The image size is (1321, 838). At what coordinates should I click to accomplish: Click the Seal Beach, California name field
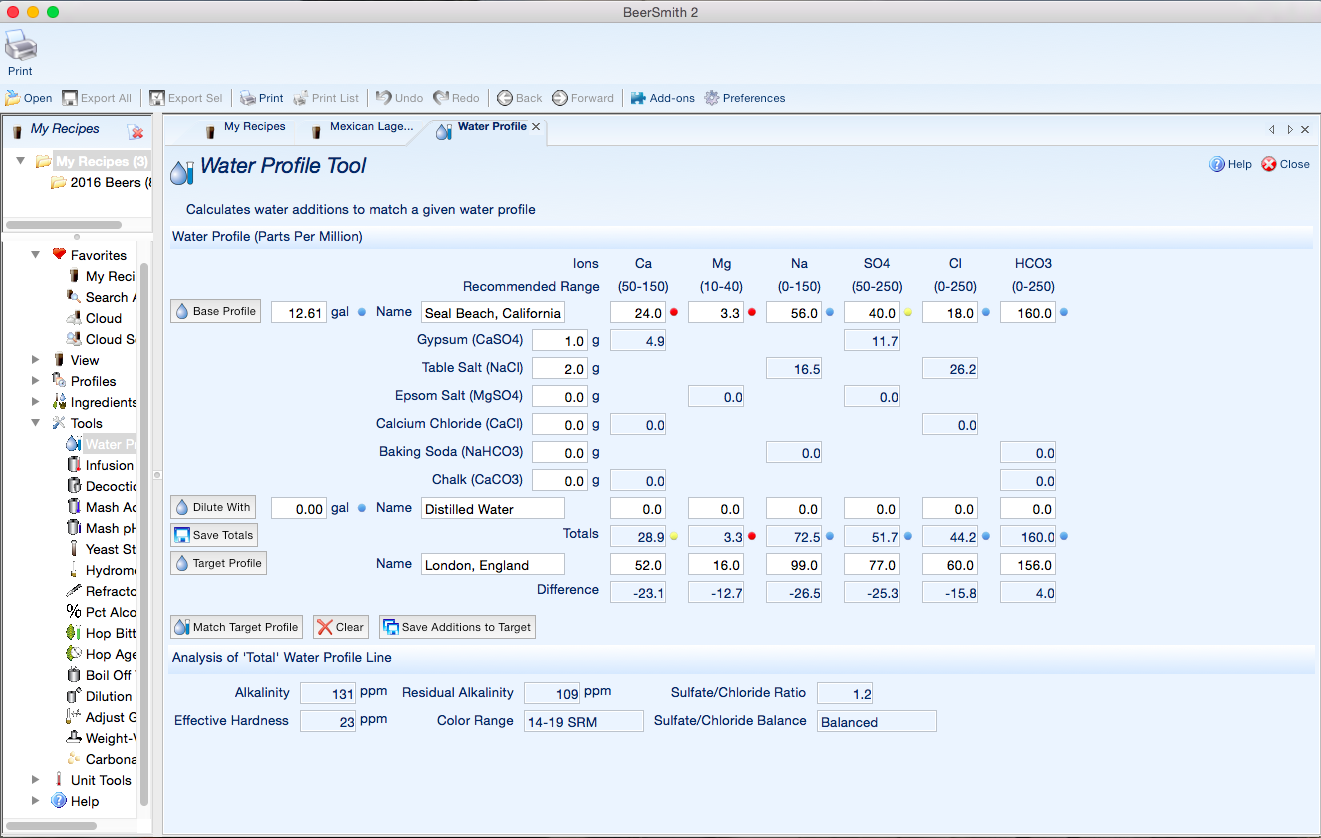coord(493,312)
